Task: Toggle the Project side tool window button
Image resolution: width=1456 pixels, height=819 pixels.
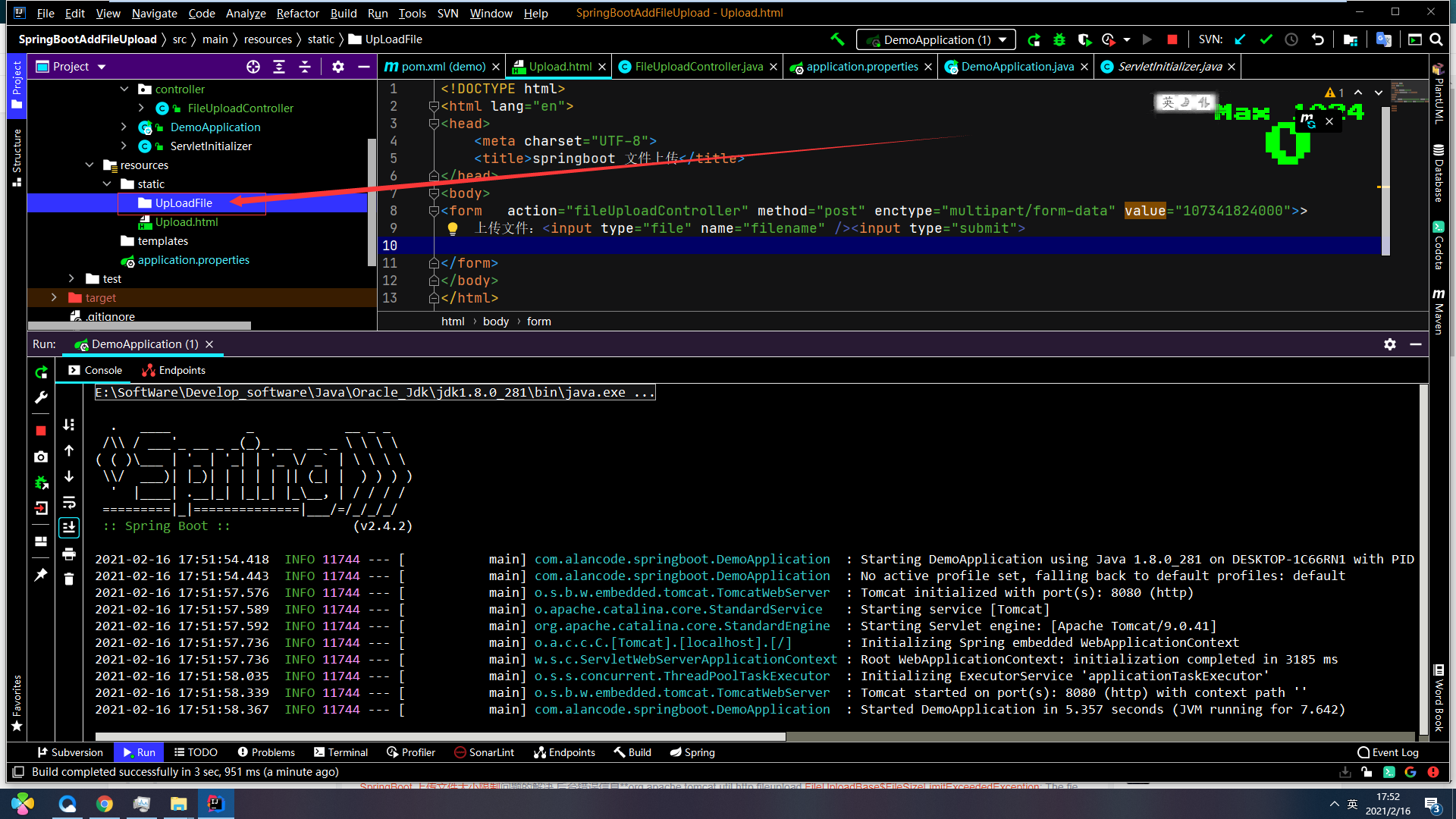Action: point(17,86)
